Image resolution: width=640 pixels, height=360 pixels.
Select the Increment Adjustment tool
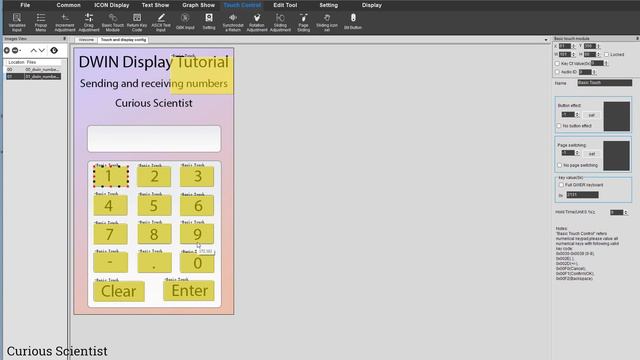point(65,22)
